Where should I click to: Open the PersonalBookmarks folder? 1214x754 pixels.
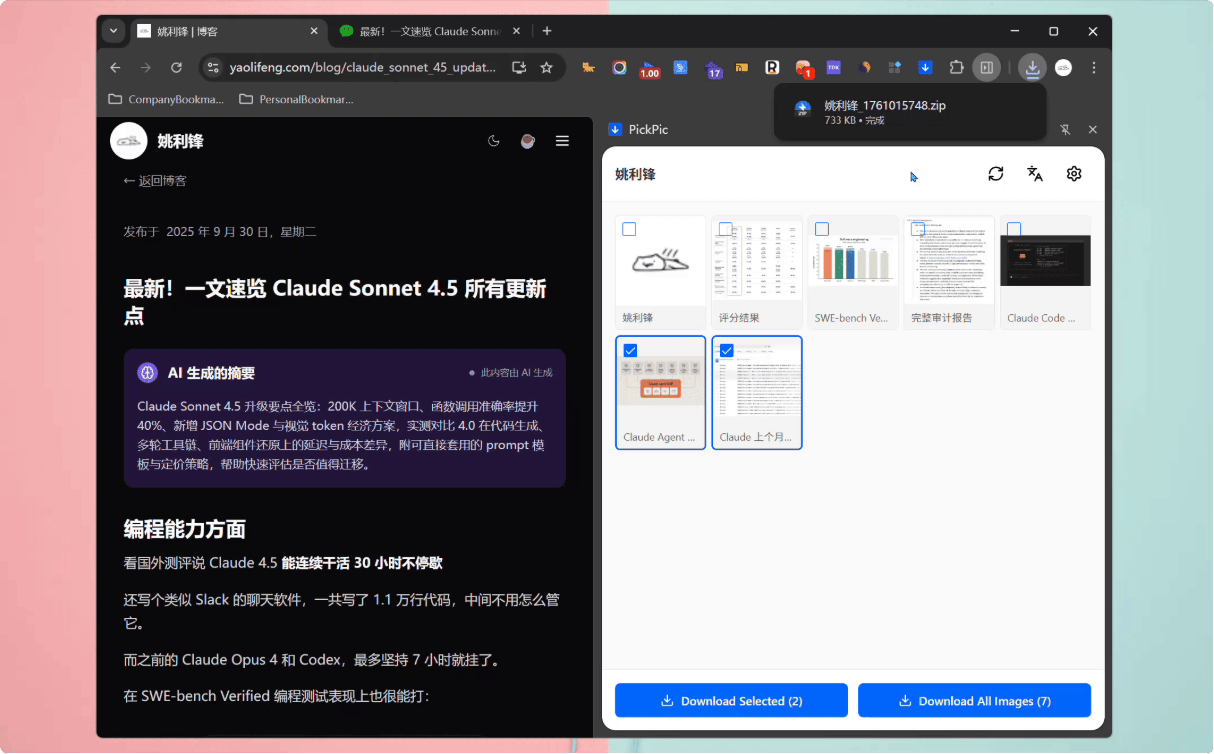(296, 99)
